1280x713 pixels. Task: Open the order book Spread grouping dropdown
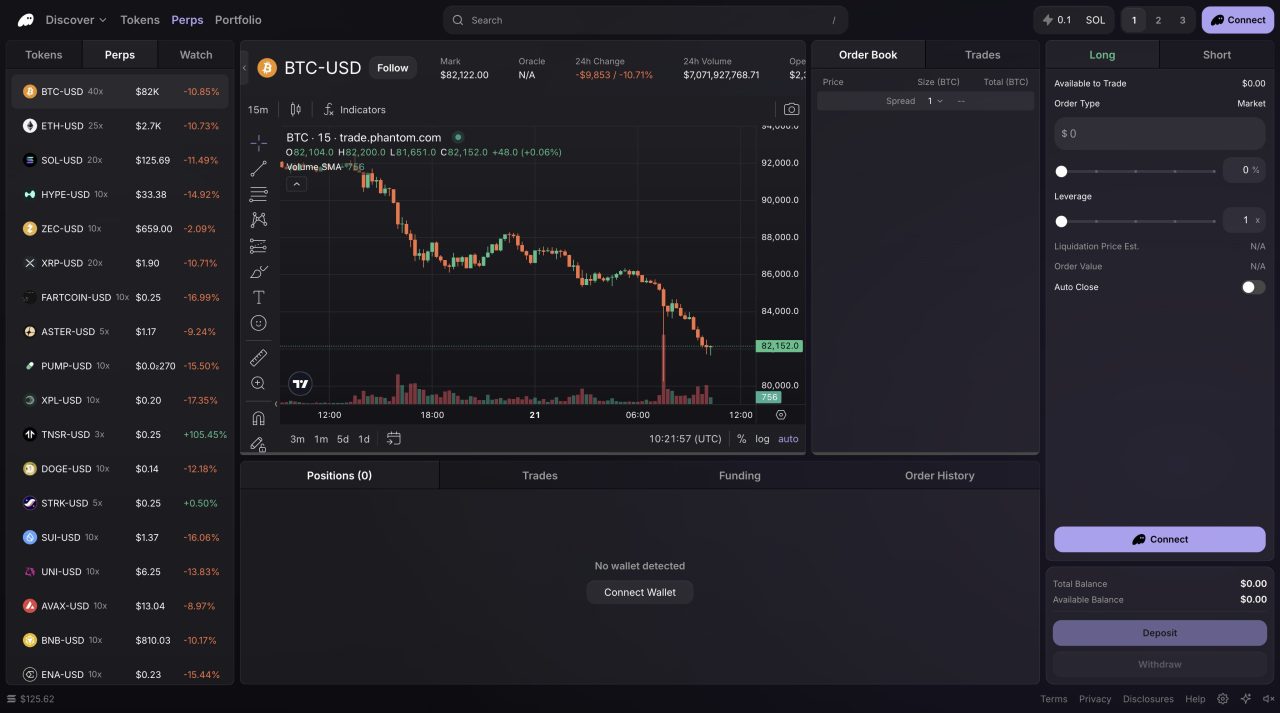(935, 101)
